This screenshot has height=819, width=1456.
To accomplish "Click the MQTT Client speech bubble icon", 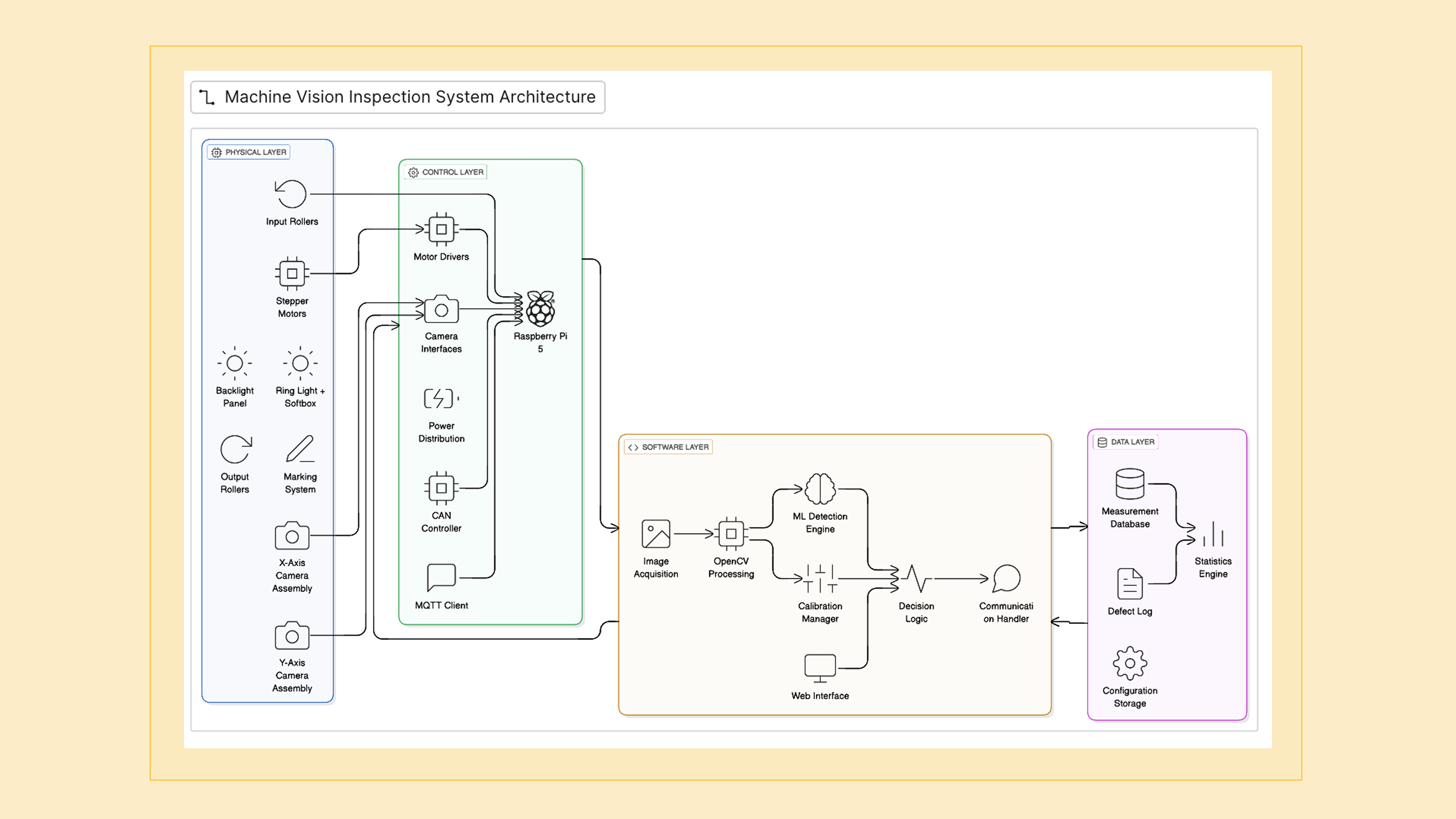I will click(441, 575).
